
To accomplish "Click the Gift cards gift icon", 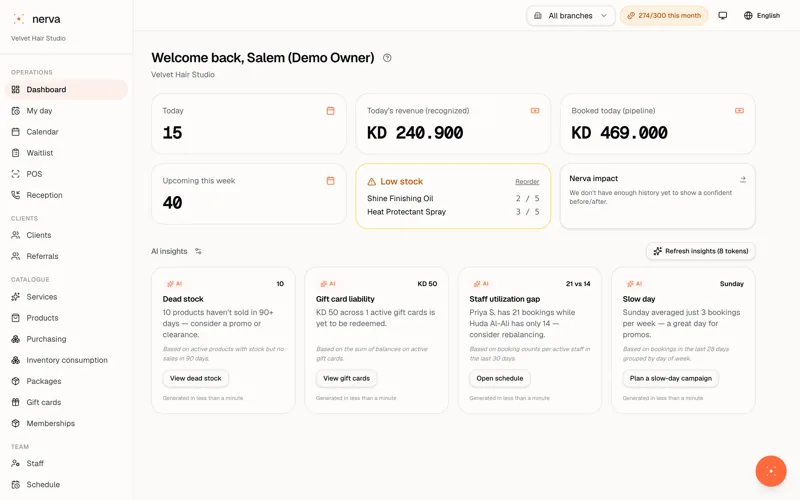I will point(16,402).
